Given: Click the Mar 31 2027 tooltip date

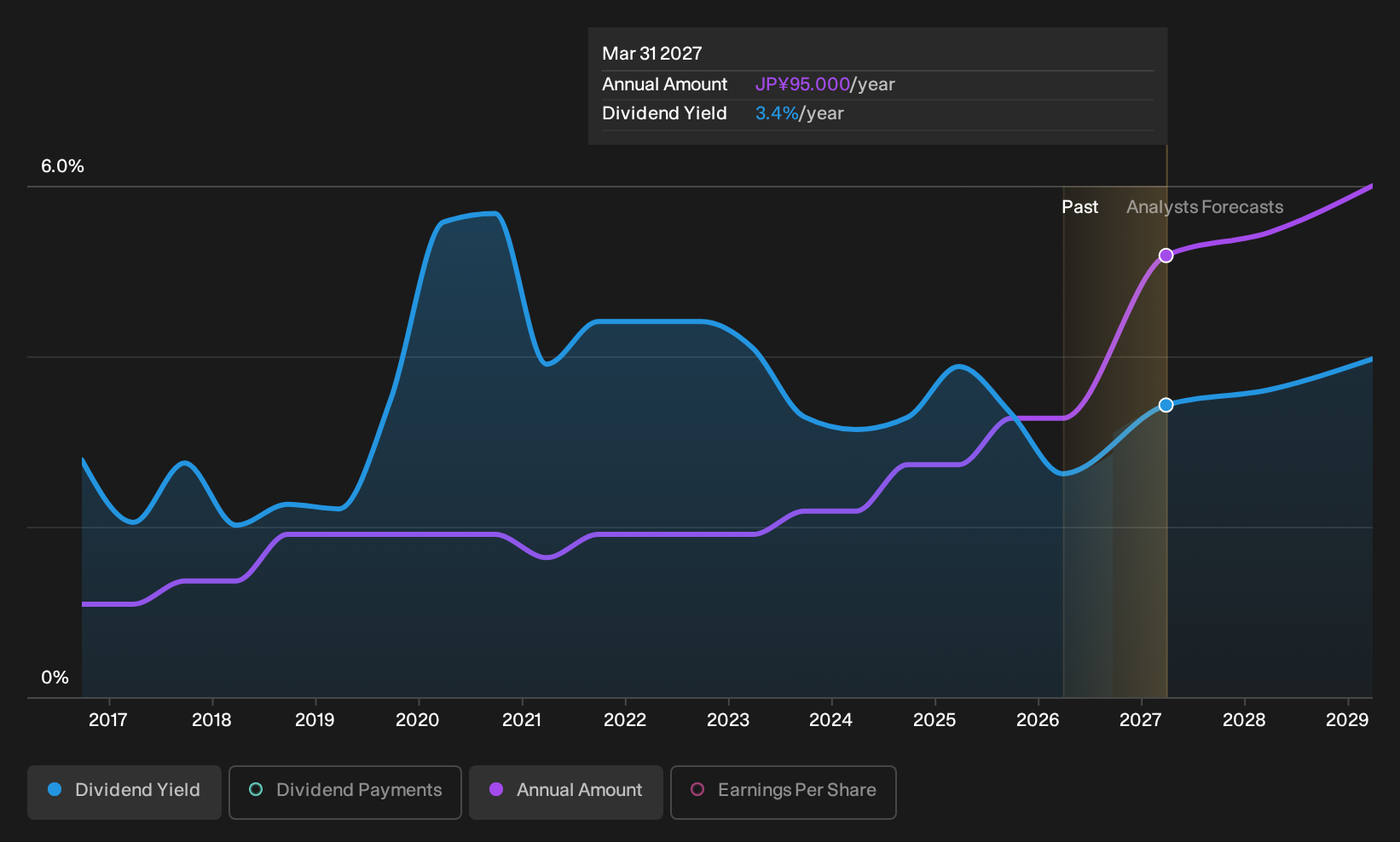Looking at the screenshot, I should click(652, 54).
